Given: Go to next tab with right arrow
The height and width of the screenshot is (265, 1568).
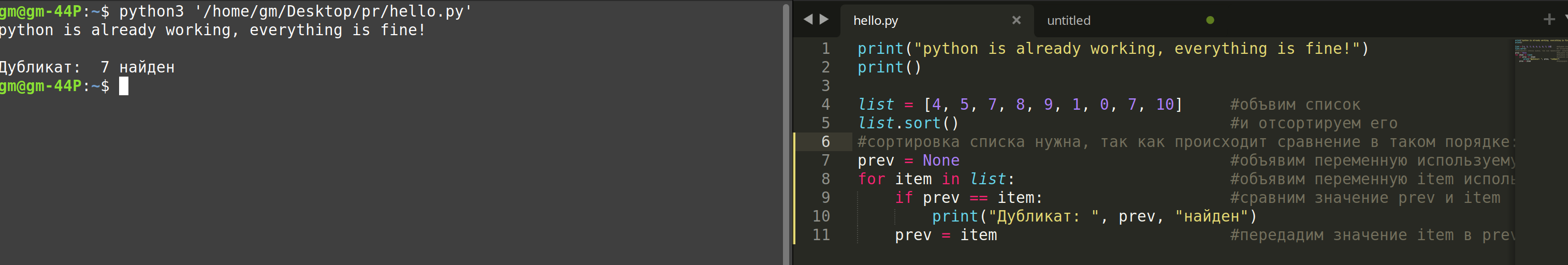Looking at the screenshot, I should tap(824, 20).
